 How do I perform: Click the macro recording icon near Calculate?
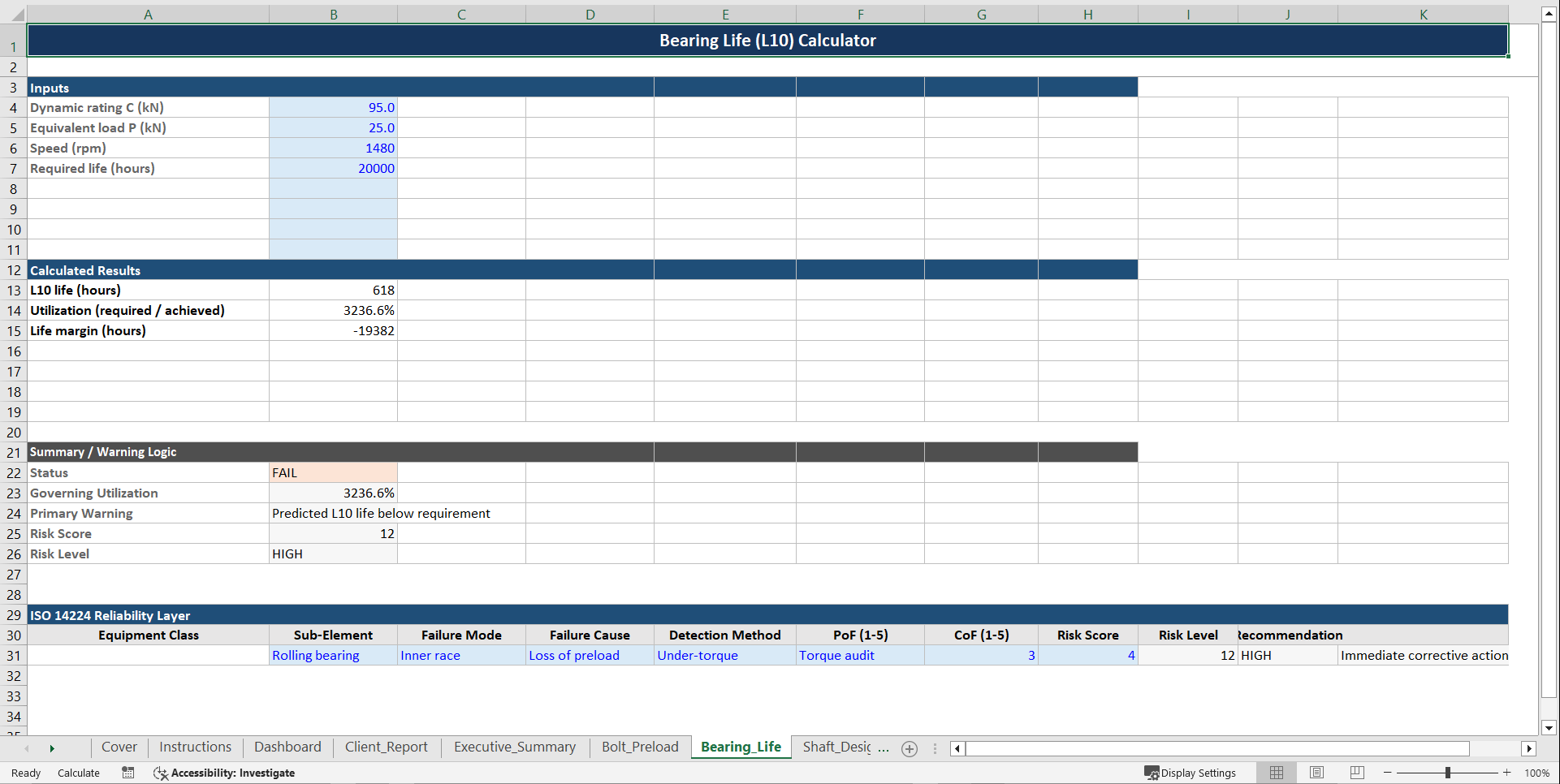[127, 773]
